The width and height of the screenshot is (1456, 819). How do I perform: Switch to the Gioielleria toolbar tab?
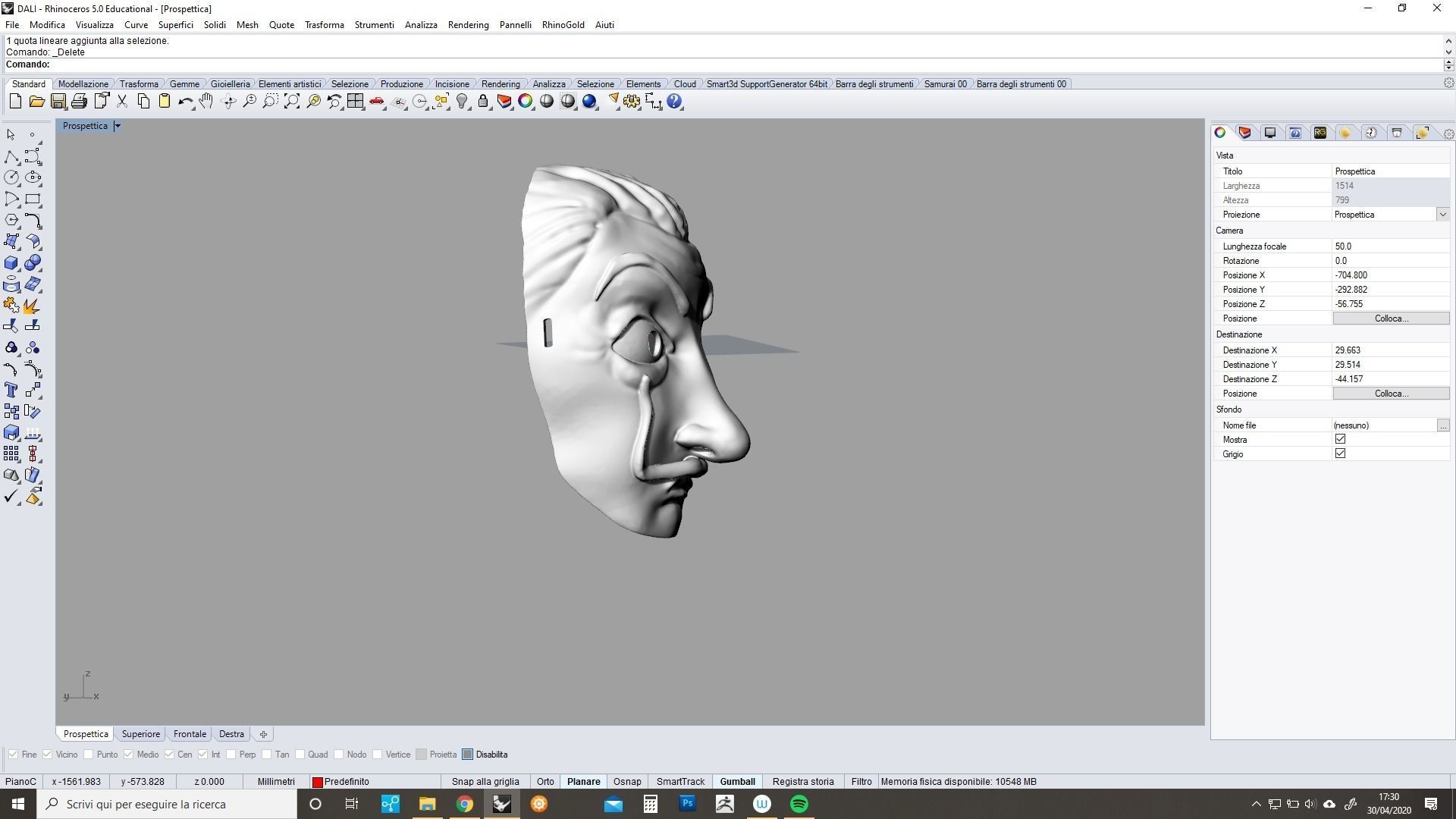coord(230,84)
